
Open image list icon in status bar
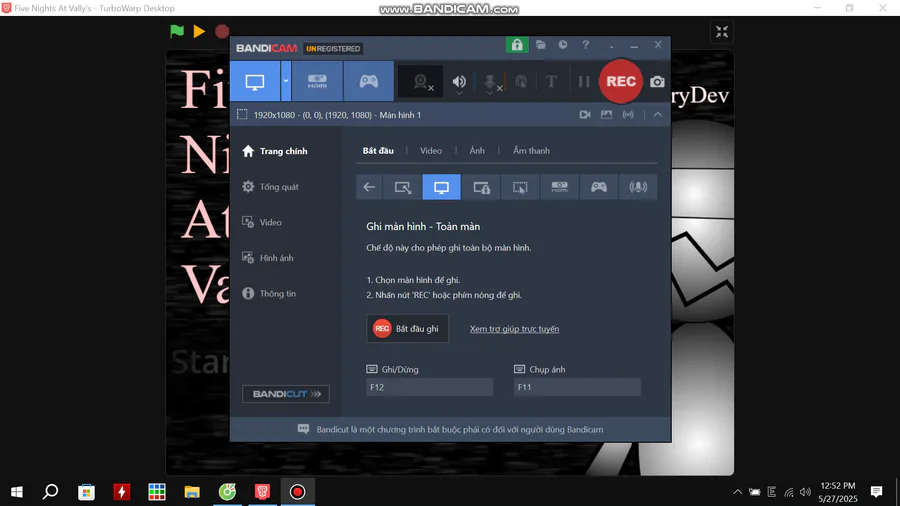click(x=606, y=115)
